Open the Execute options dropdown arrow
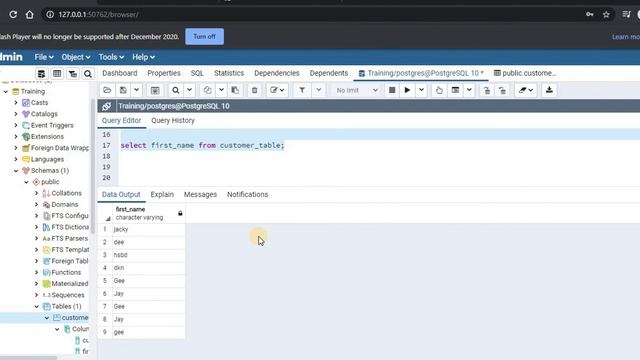This screenshot has width=640, height=360. pos(421,90)
